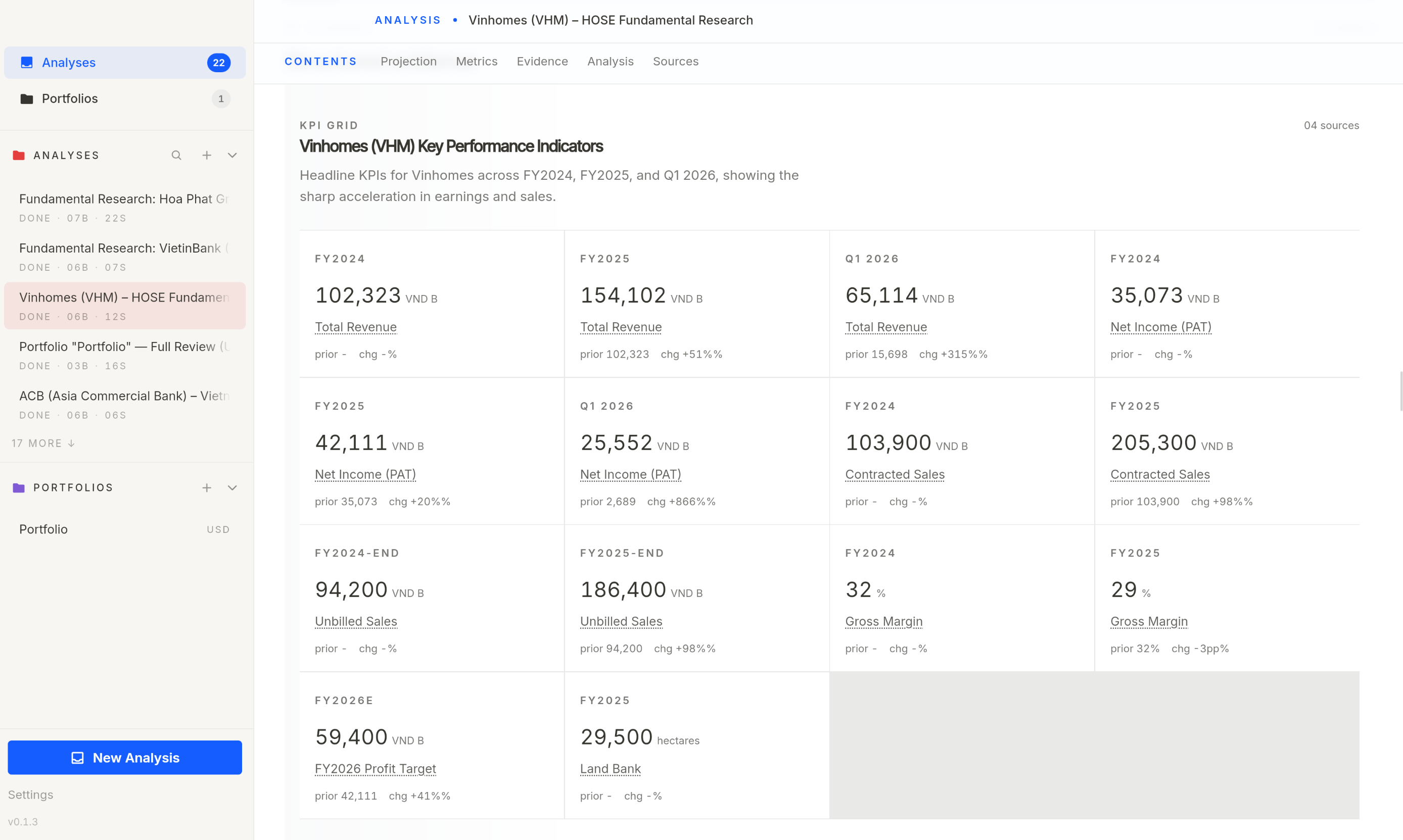Image resolution: width=1403 pixels, height=840 pixels.
Task: Select the Vinhomes (VHM) analysis in sidebar
Action: tap(124, 306)
